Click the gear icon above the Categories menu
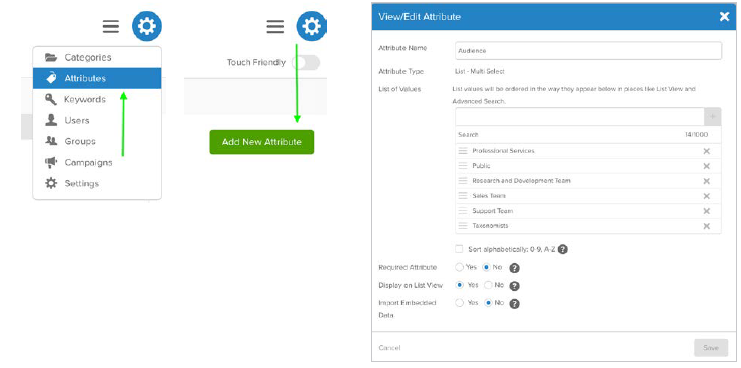The width and height of the screenshot is (741, 368). (146, 26)
